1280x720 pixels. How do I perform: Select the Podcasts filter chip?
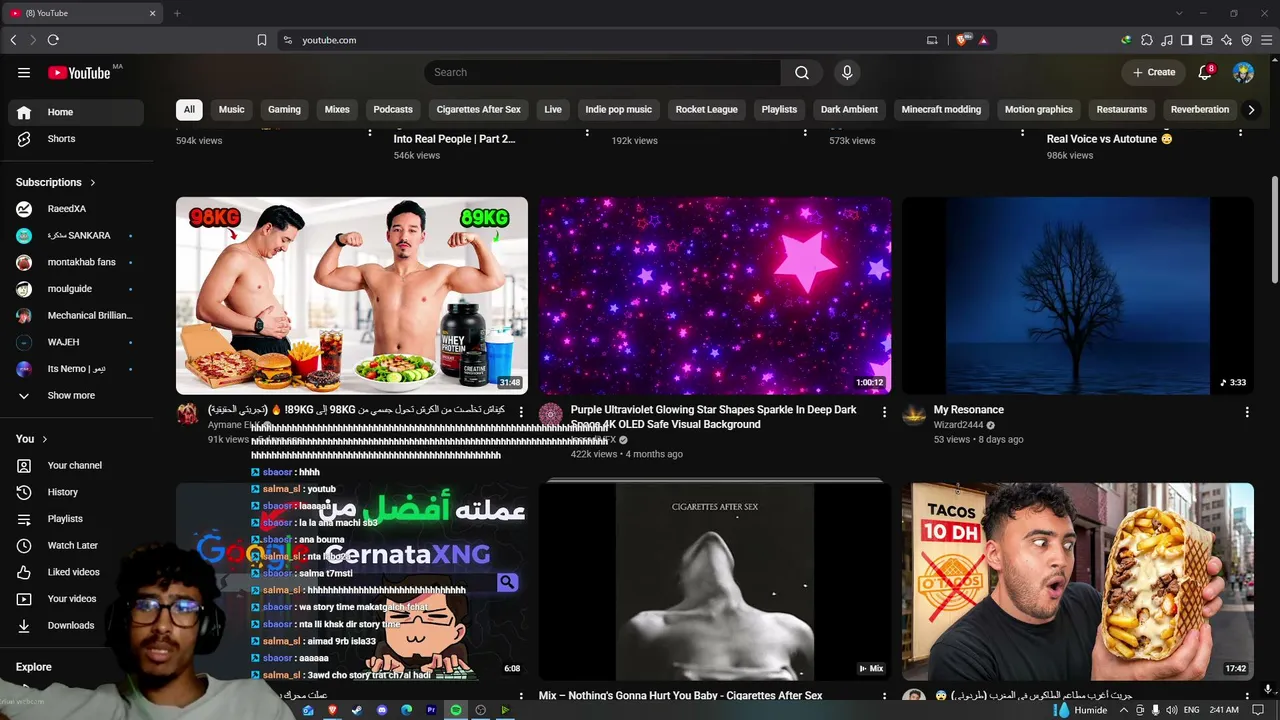point(393,110)
